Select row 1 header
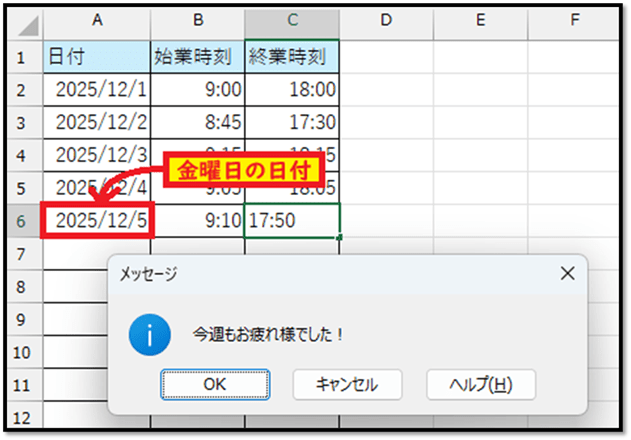631x440 pixels. click(22, 56)
